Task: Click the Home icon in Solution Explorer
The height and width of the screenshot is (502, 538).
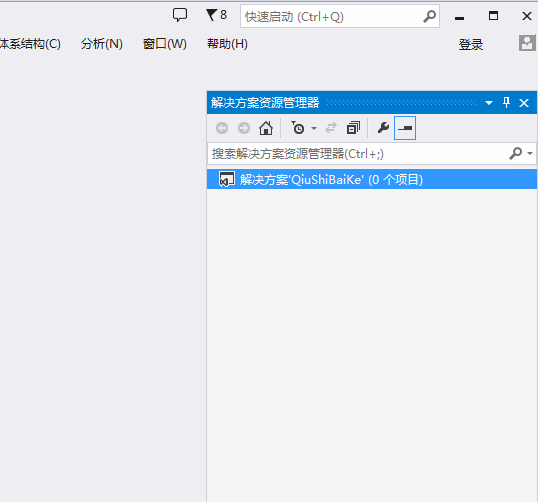Action: 266,128
